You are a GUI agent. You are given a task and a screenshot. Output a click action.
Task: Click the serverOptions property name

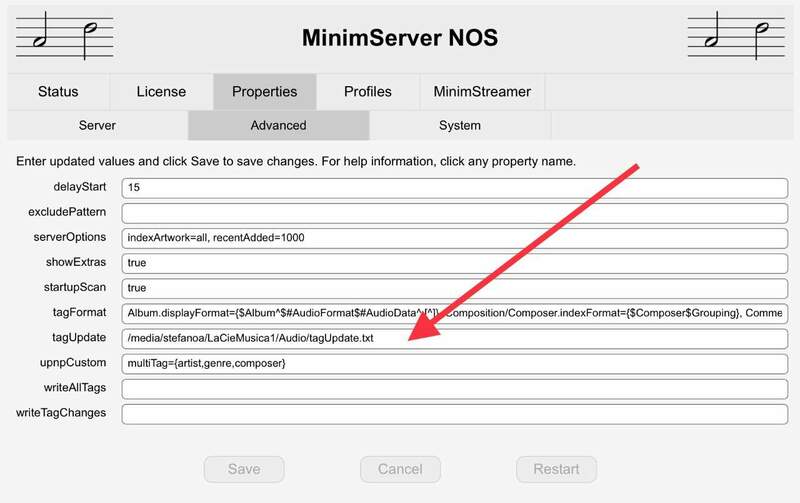pyautogui.click(x=70, y=237)
